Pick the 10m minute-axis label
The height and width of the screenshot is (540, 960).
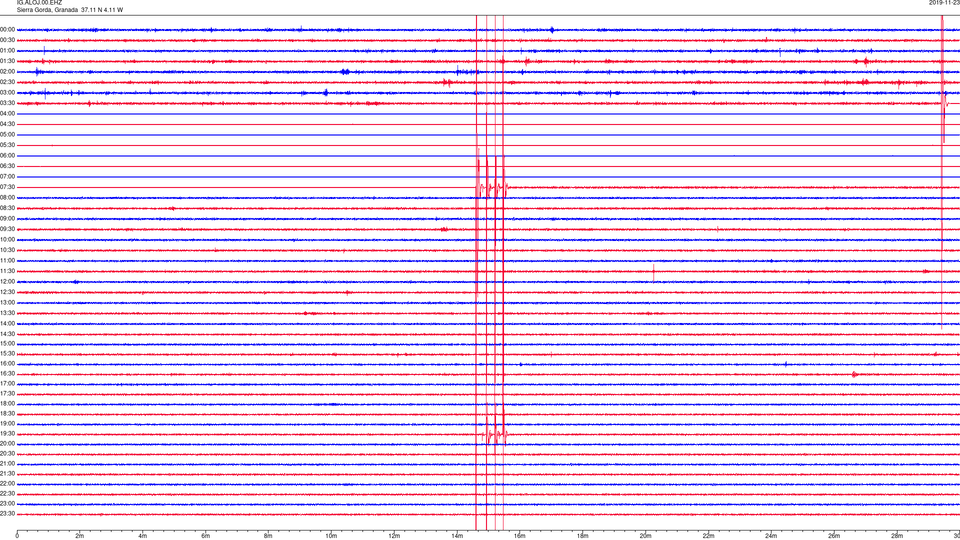coord(331,536)
